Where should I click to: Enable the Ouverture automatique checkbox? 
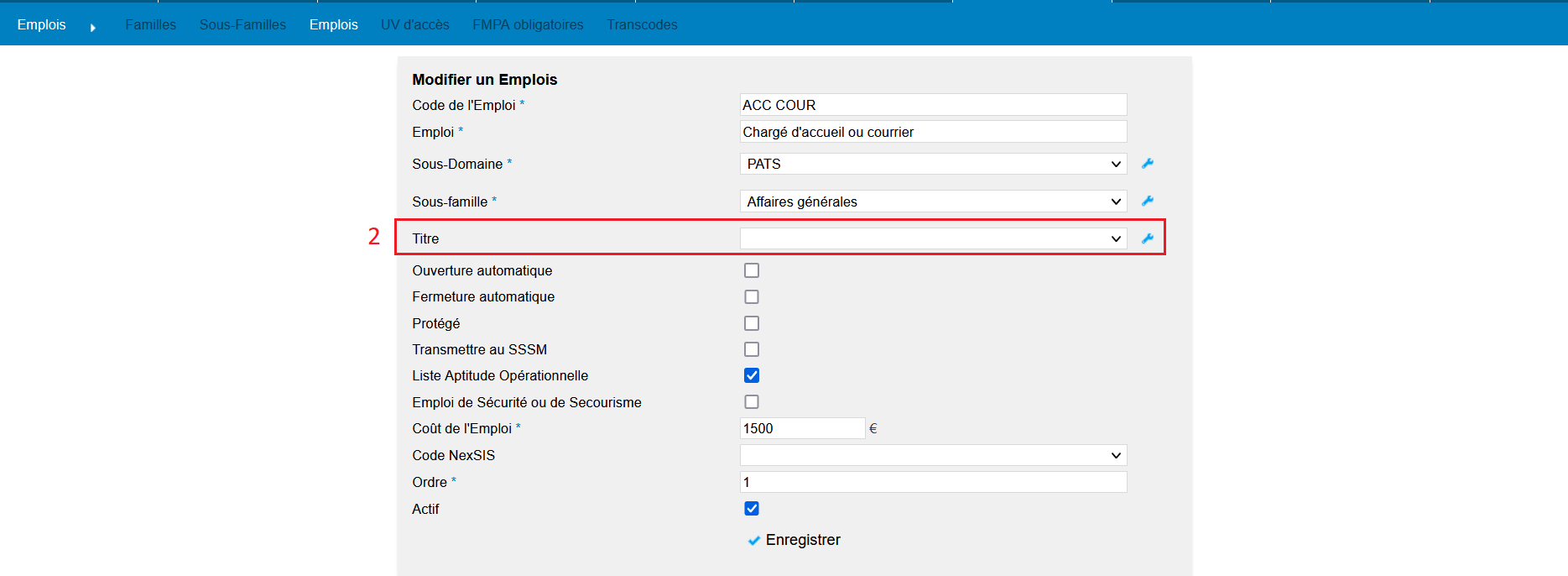(752, 270)
